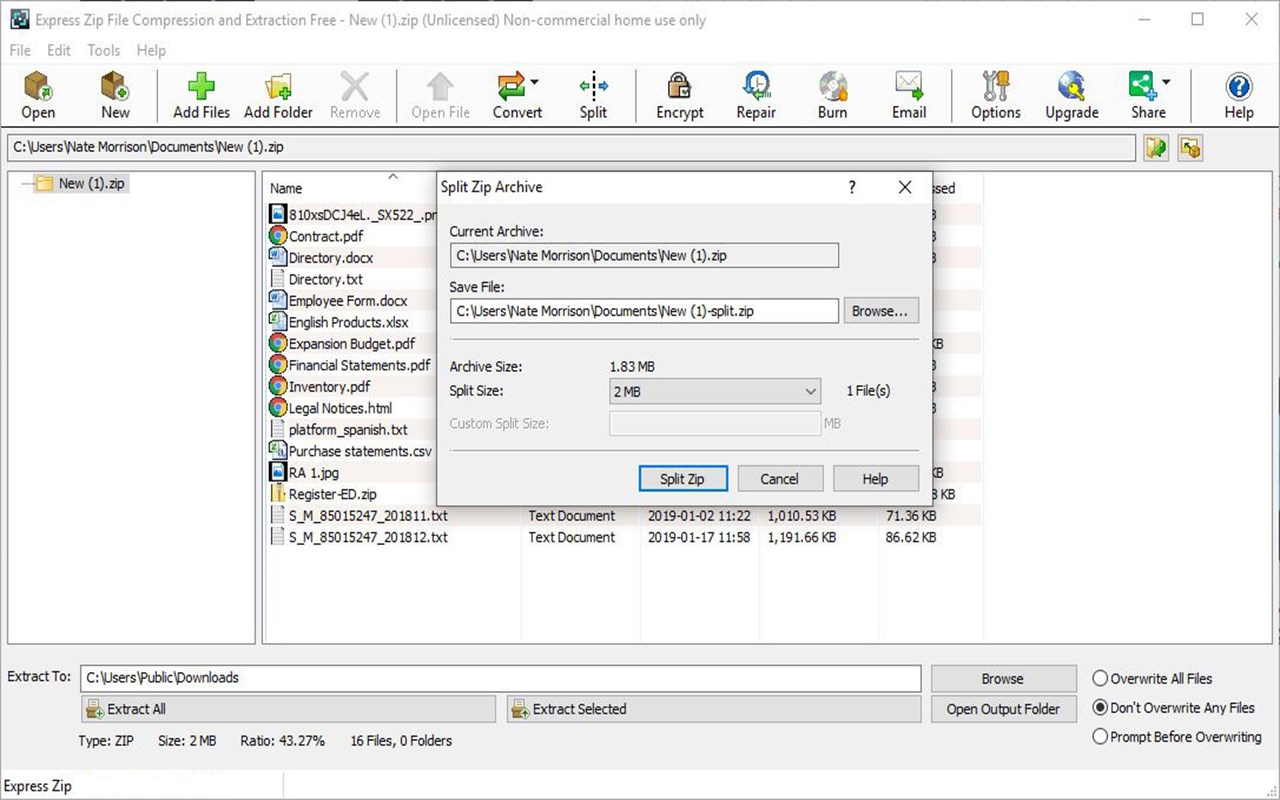
Task: Select Overwrite All Files option
Action: [1098, 678]
